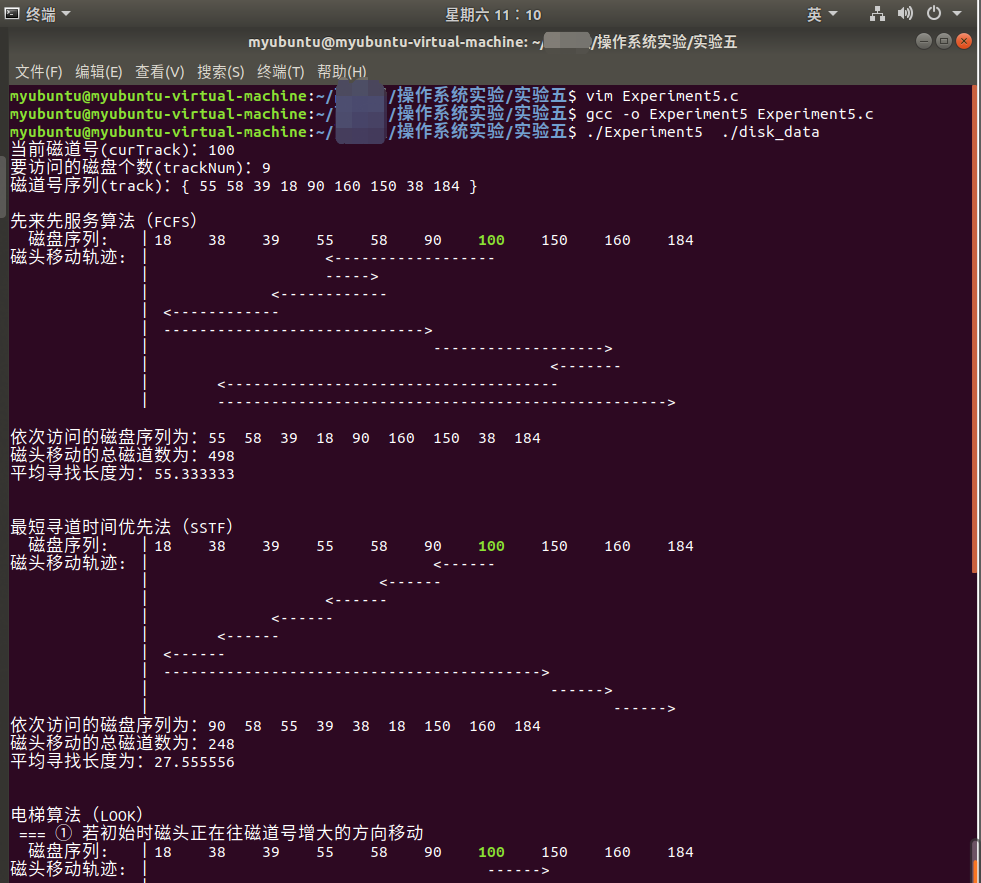Click 184 in the FCFS 磁盘序列 row
The height and width of the screenshot is (883, 981).
[680, 240]
